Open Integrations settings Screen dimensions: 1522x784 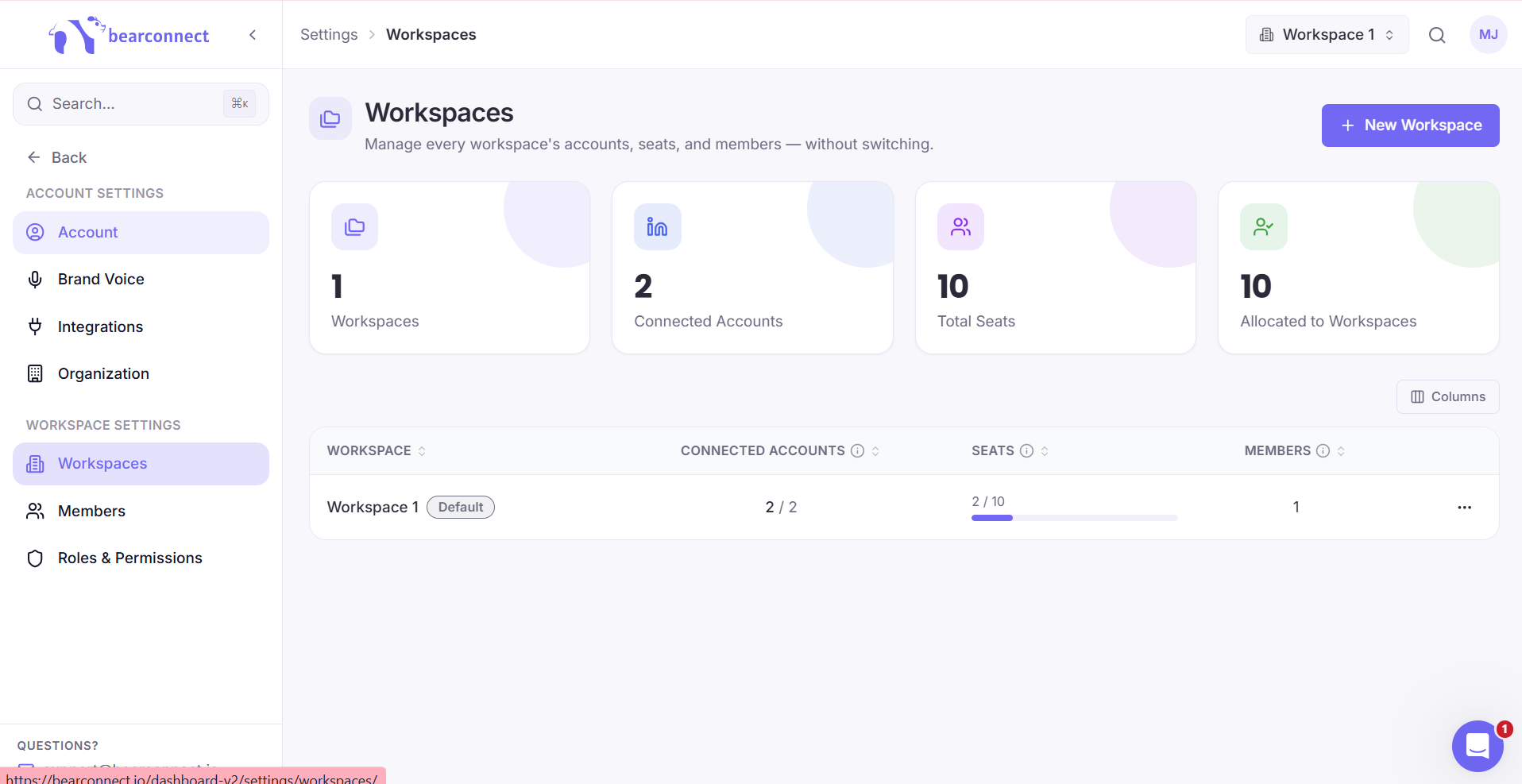tap(141, 326)
